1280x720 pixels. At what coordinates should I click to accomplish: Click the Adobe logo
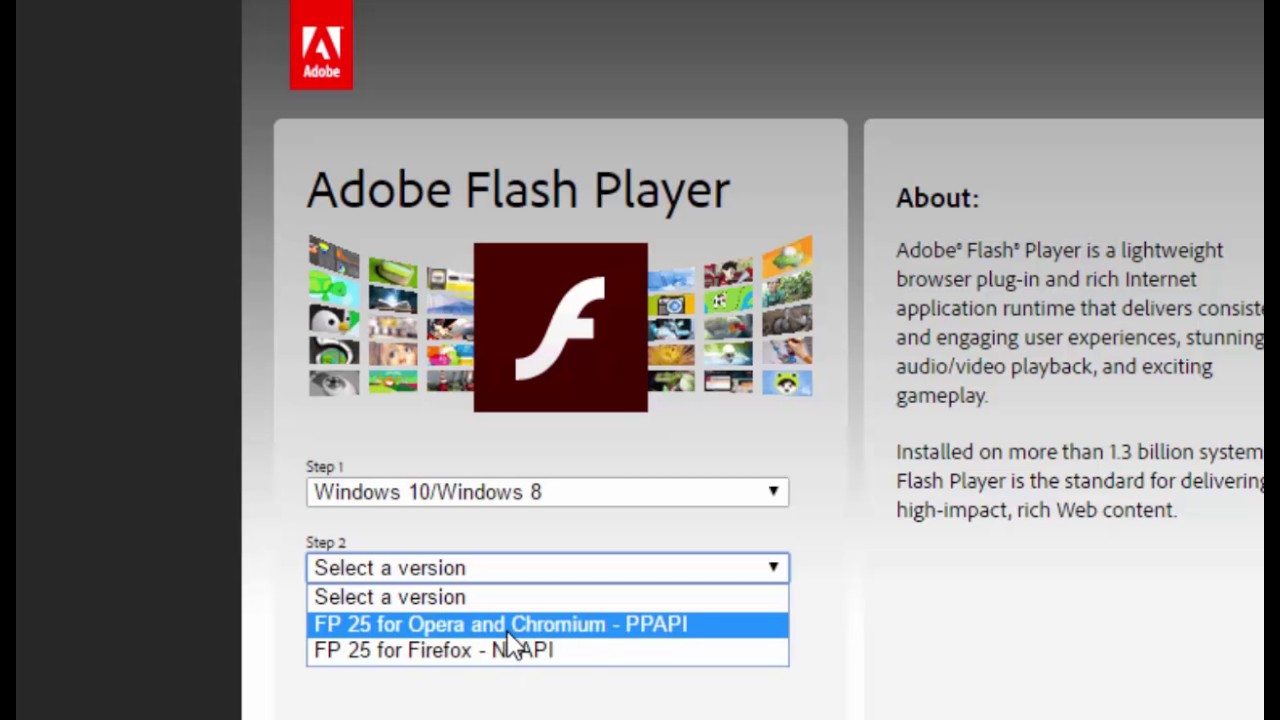point(321,45)
